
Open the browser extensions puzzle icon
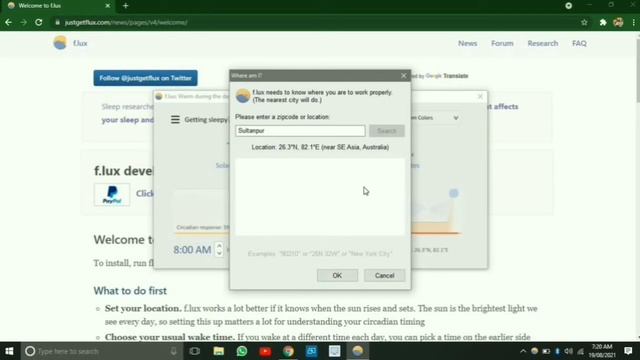603,22
